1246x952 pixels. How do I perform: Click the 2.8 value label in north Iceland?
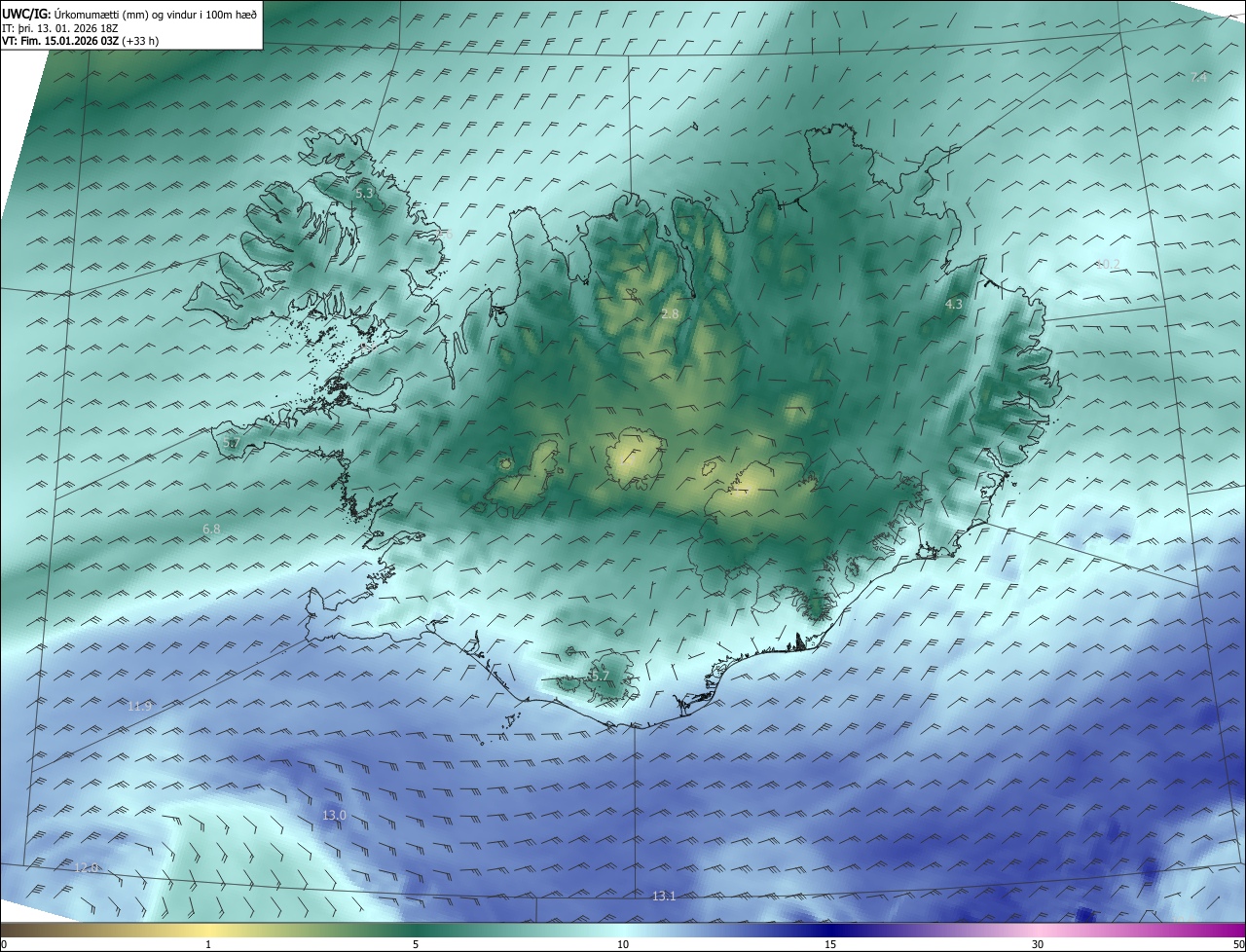(x=670, y=313)
